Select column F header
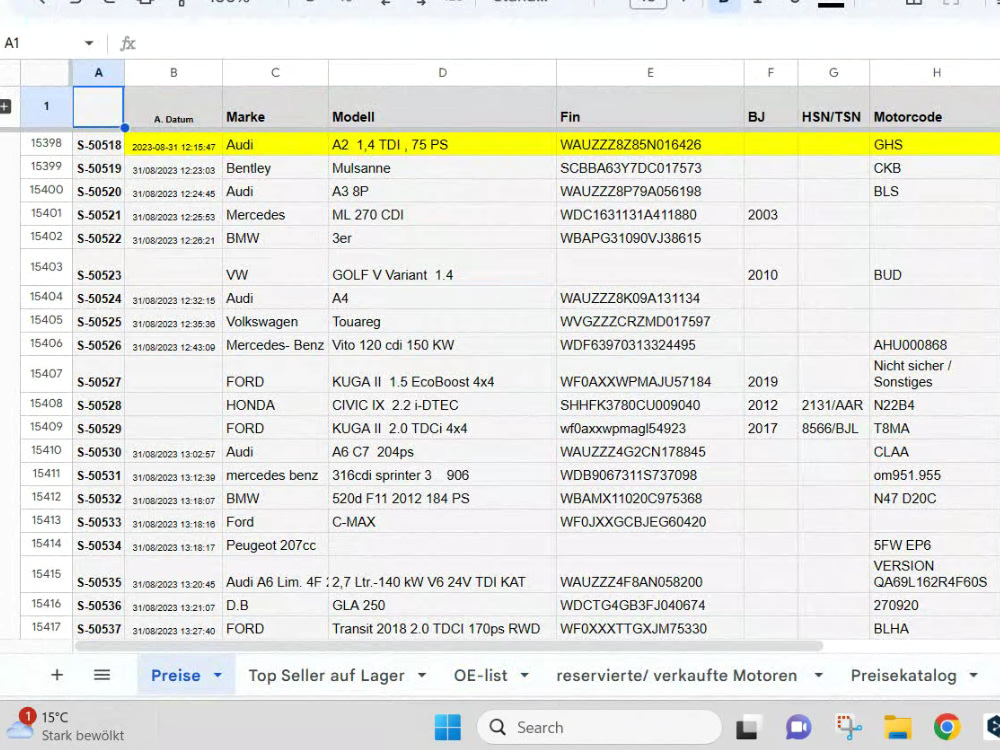 click(771, 73)
